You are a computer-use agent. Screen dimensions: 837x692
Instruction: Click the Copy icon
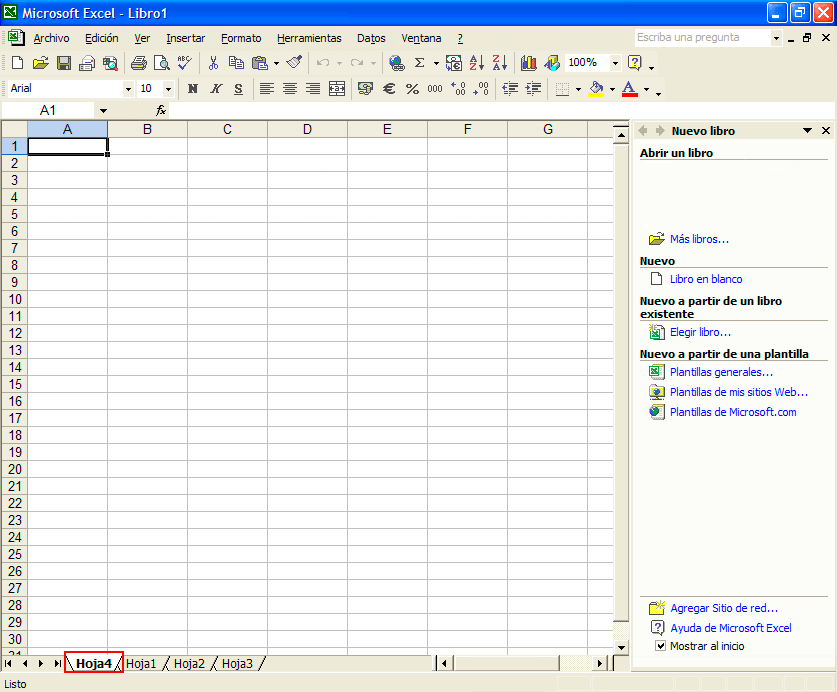[x=236, y=63]
